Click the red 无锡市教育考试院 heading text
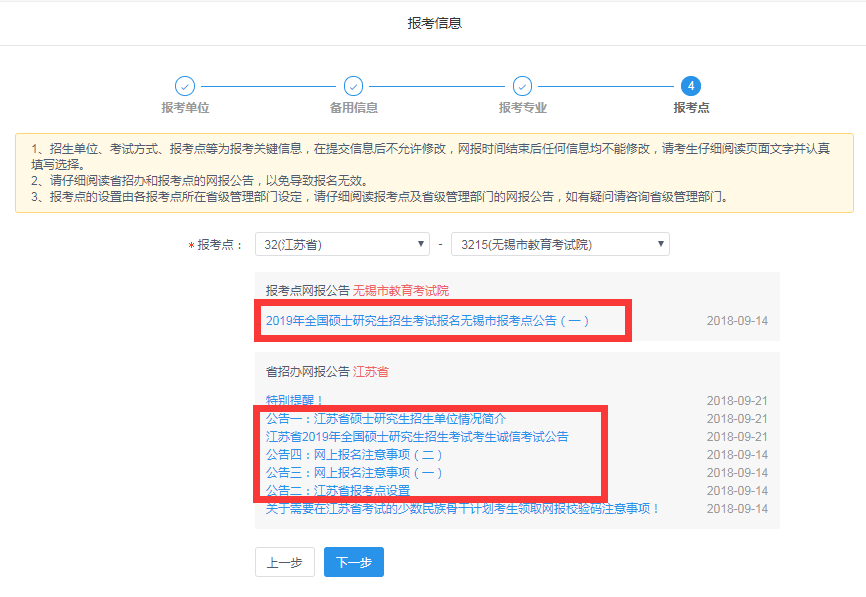 (x=401, y=290)
